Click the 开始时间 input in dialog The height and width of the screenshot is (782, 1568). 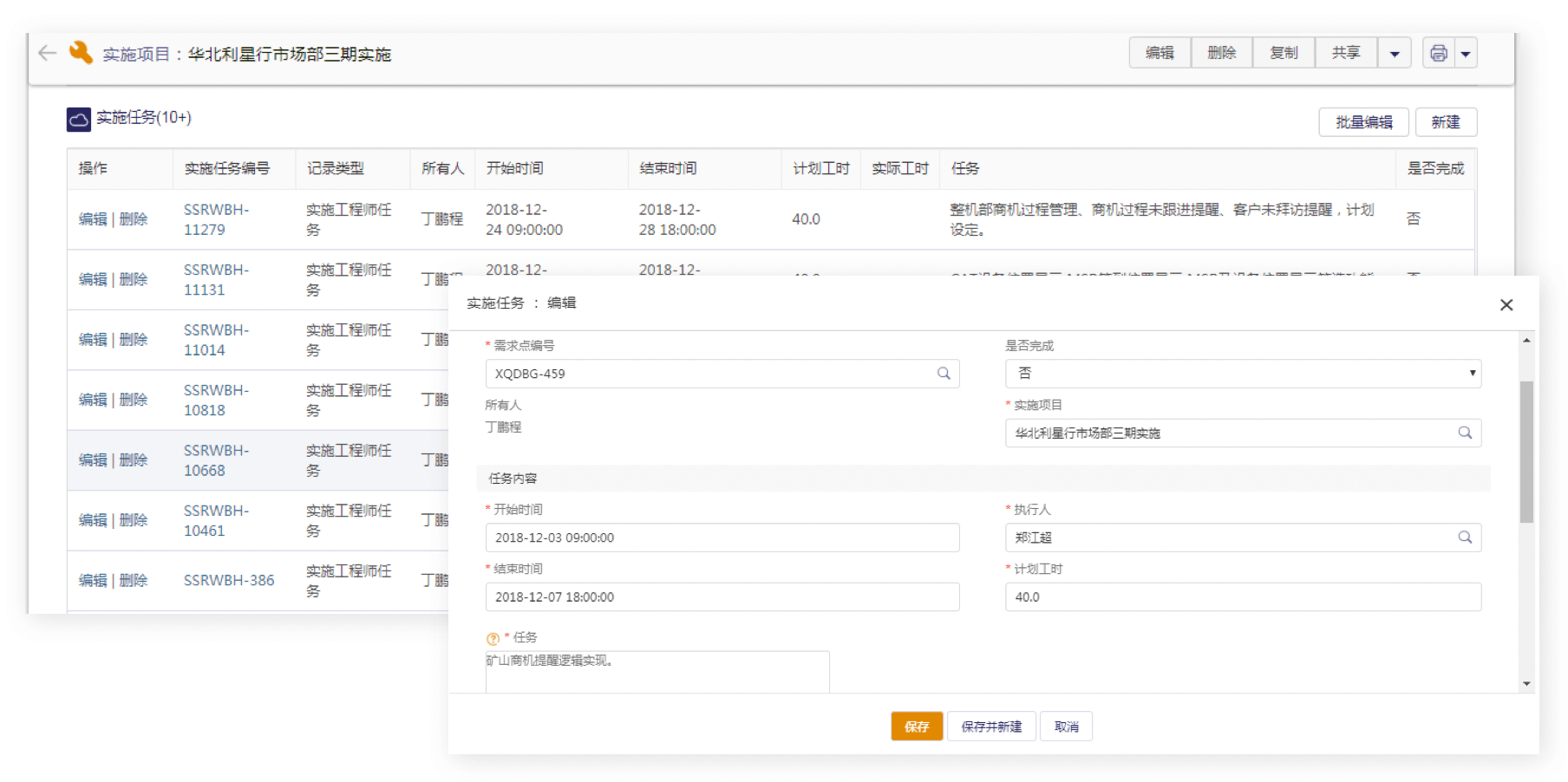tap(722, 538)
